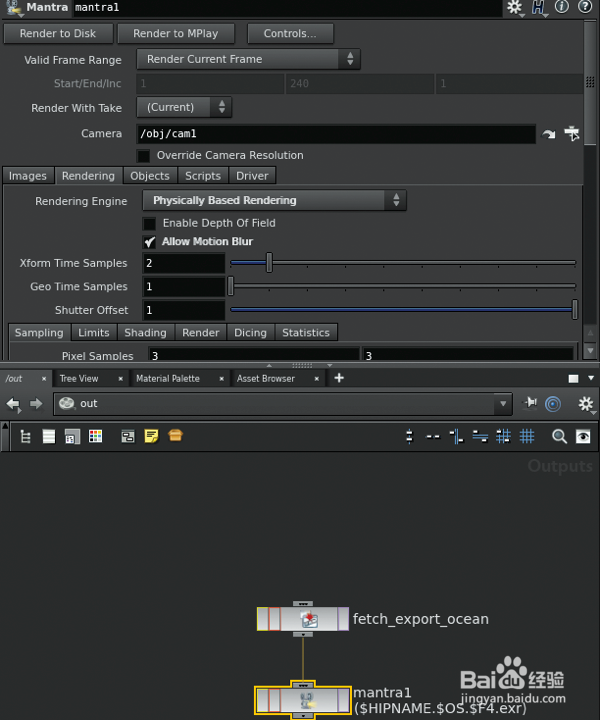
Task: Add a network box
Action: (x=128, y=436)
